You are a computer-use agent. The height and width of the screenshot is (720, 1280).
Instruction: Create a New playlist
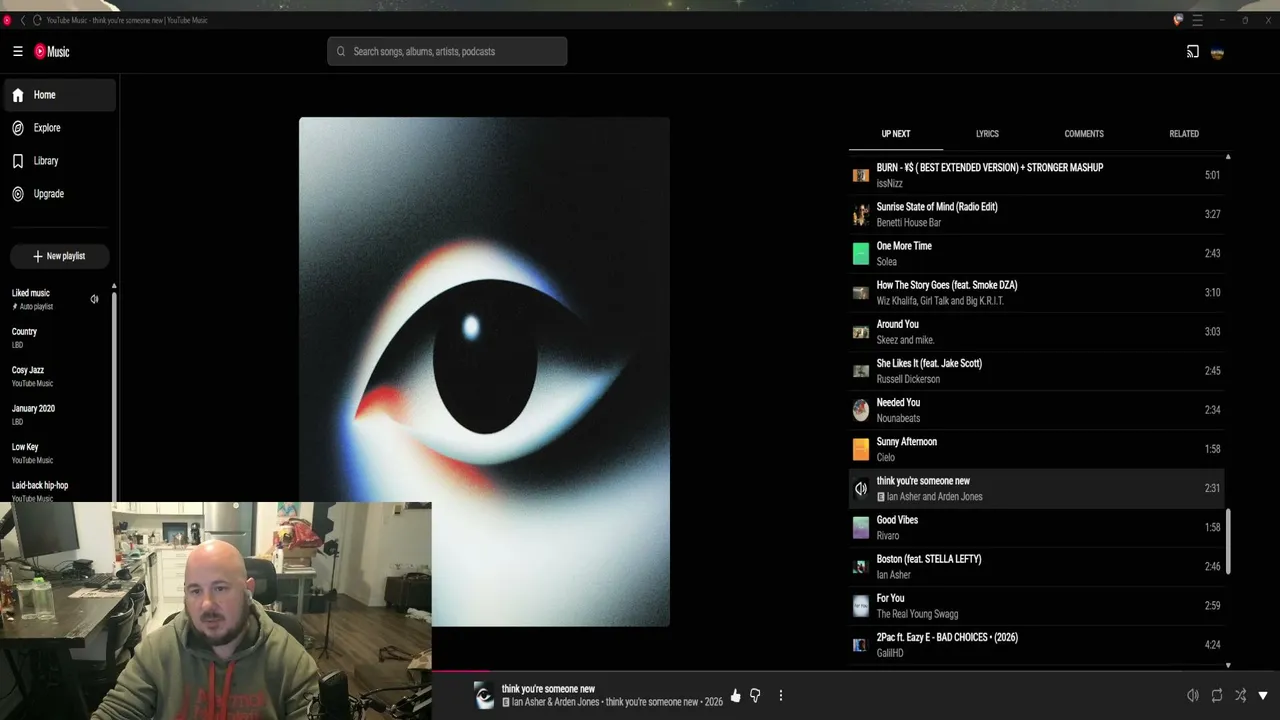point(59,256)
